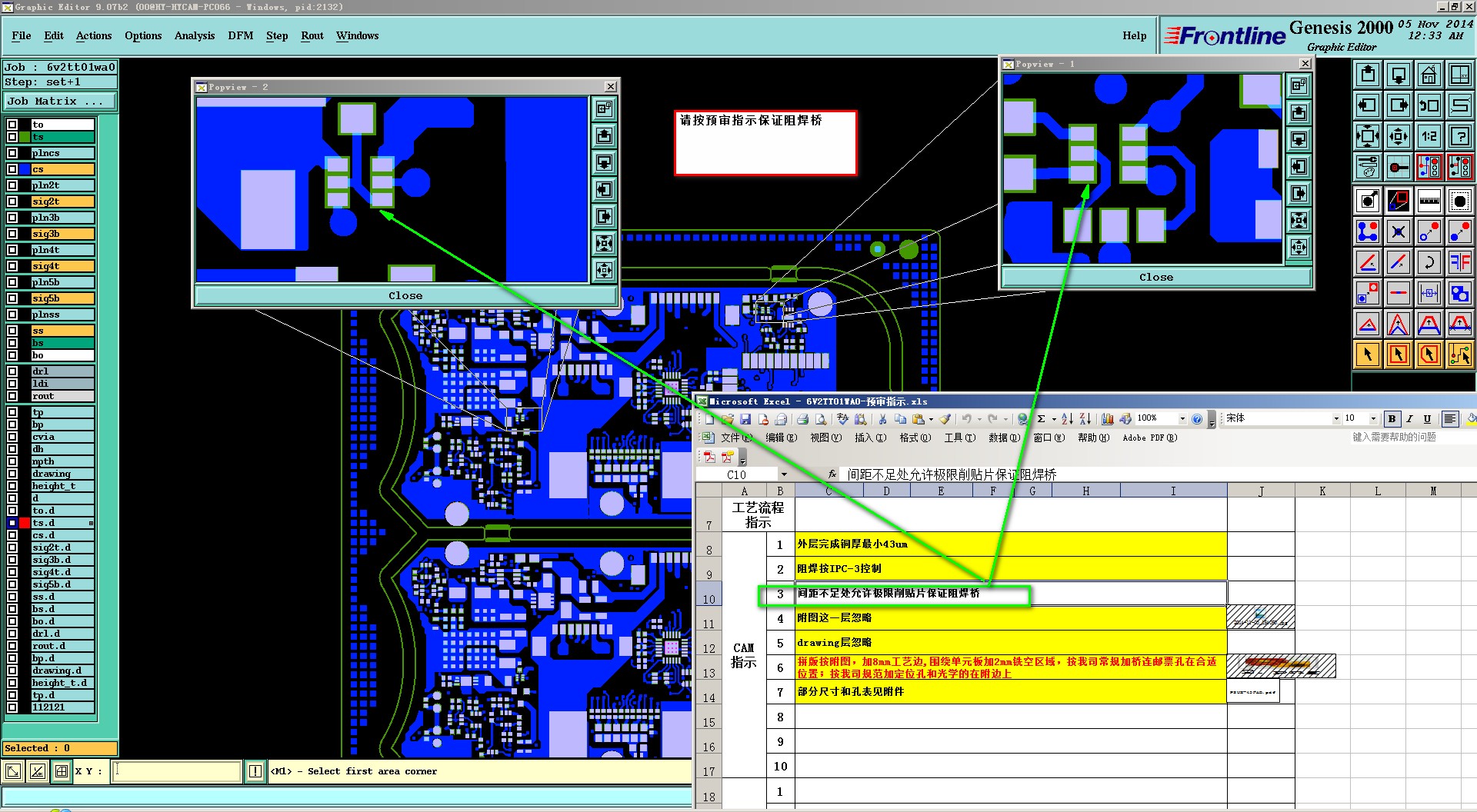Viewport: 1477px width, 812px height.
Task: Open the DFM menu
Action: click(x=241, y=35)
